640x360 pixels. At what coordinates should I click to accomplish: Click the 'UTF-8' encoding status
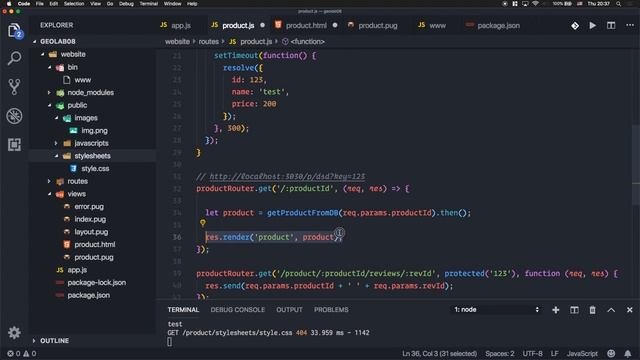532,353
